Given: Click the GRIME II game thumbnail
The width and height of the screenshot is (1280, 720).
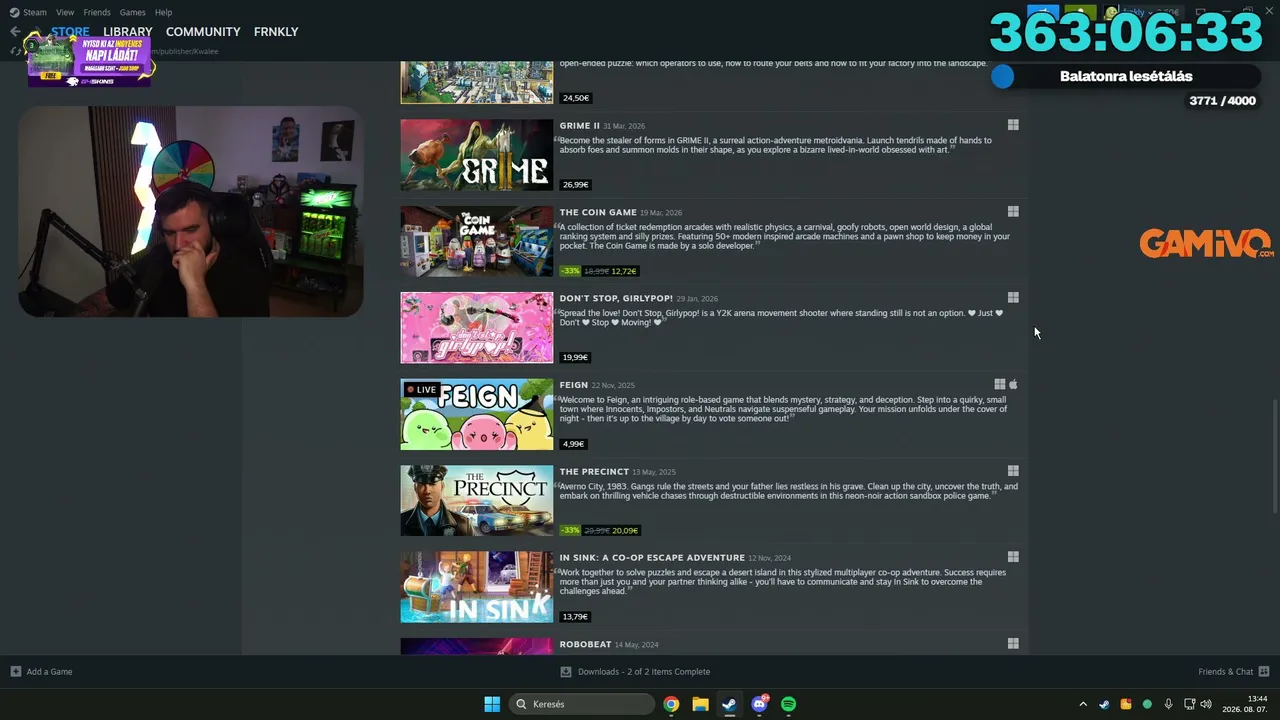Looking at the screenshot, I should [x=477, y=155].
